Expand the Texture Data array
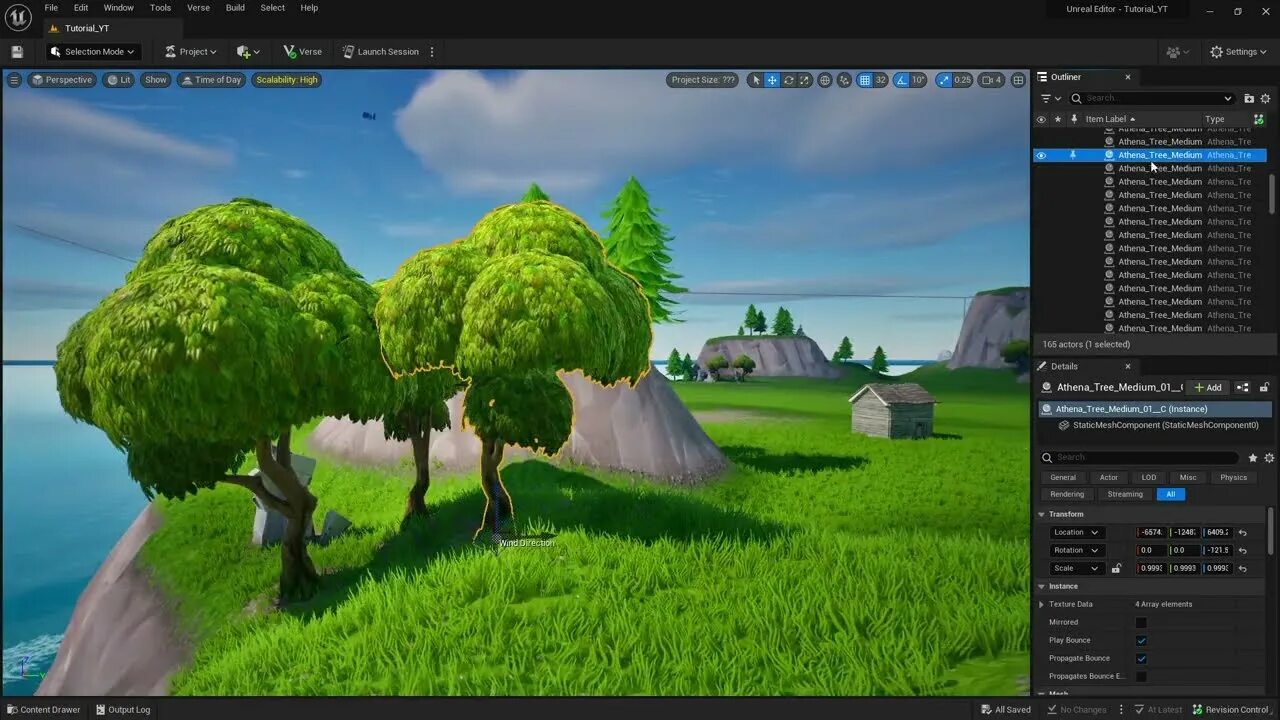Screen dimensions: 1280x720 pyautogui.click(x=1041, y=604)
